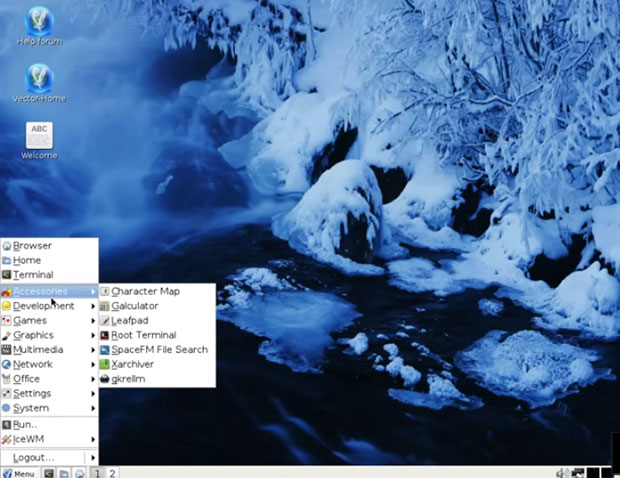Click the Character Map icon
The height and width of the screenshot is (478, 620).
(104, 291)
